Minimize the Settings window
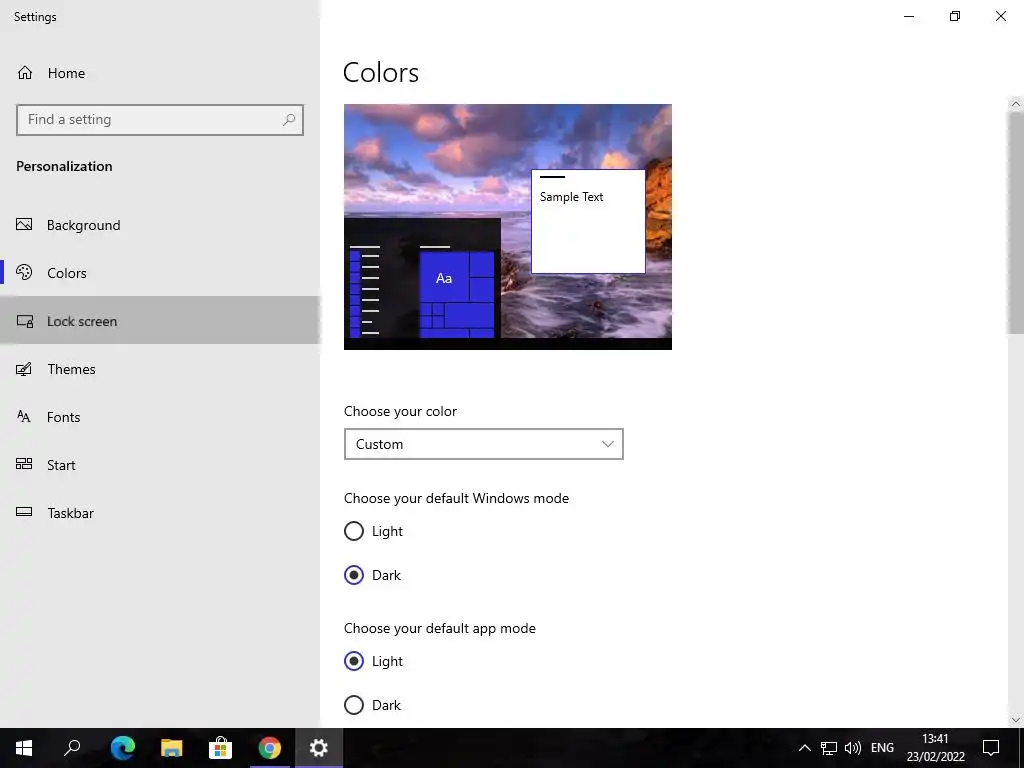Image resolution: width=1024 pixels, height=768 pixels. (x=909, y=16)
